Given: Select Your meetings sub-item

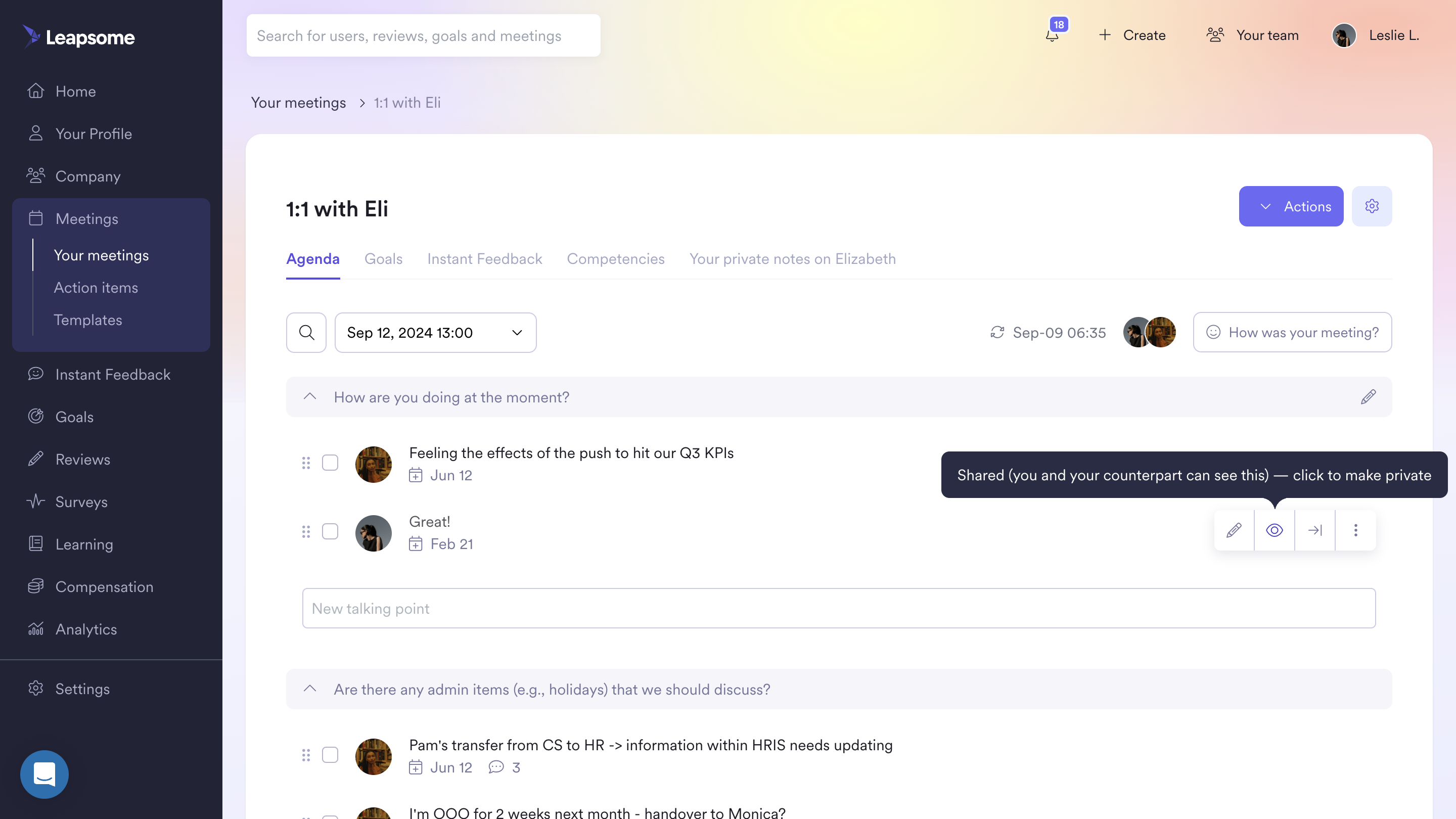Looking at the screenshot, I should click(101, 255).
